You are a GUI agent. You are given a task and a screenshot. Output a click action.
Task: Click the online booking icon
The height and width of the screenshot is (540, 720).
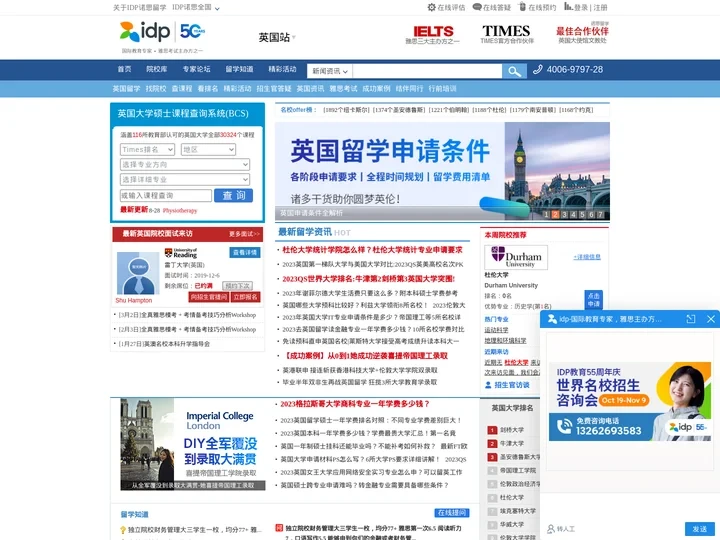[522, 7]
